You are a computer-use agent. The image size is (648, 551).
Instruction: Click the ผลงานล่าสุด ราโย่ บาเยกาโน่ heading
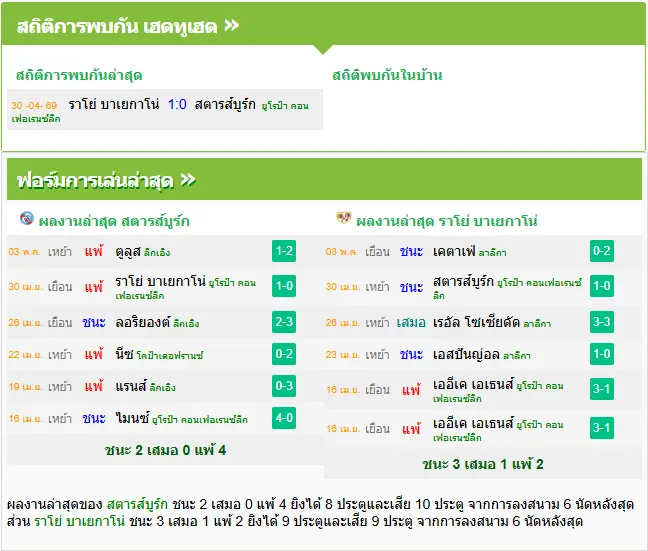pyautogui.click(x=447, y=221)
